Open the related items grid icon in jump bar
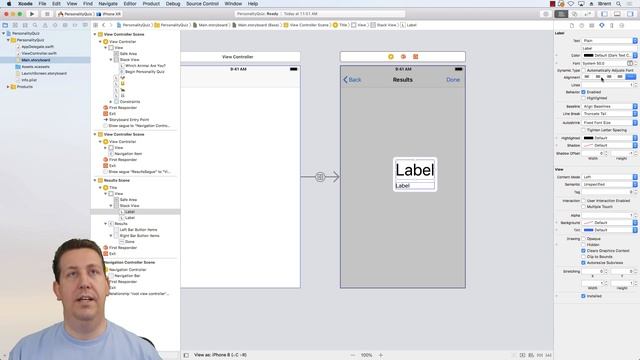This screenshot has width=640, height=360. 96,25
